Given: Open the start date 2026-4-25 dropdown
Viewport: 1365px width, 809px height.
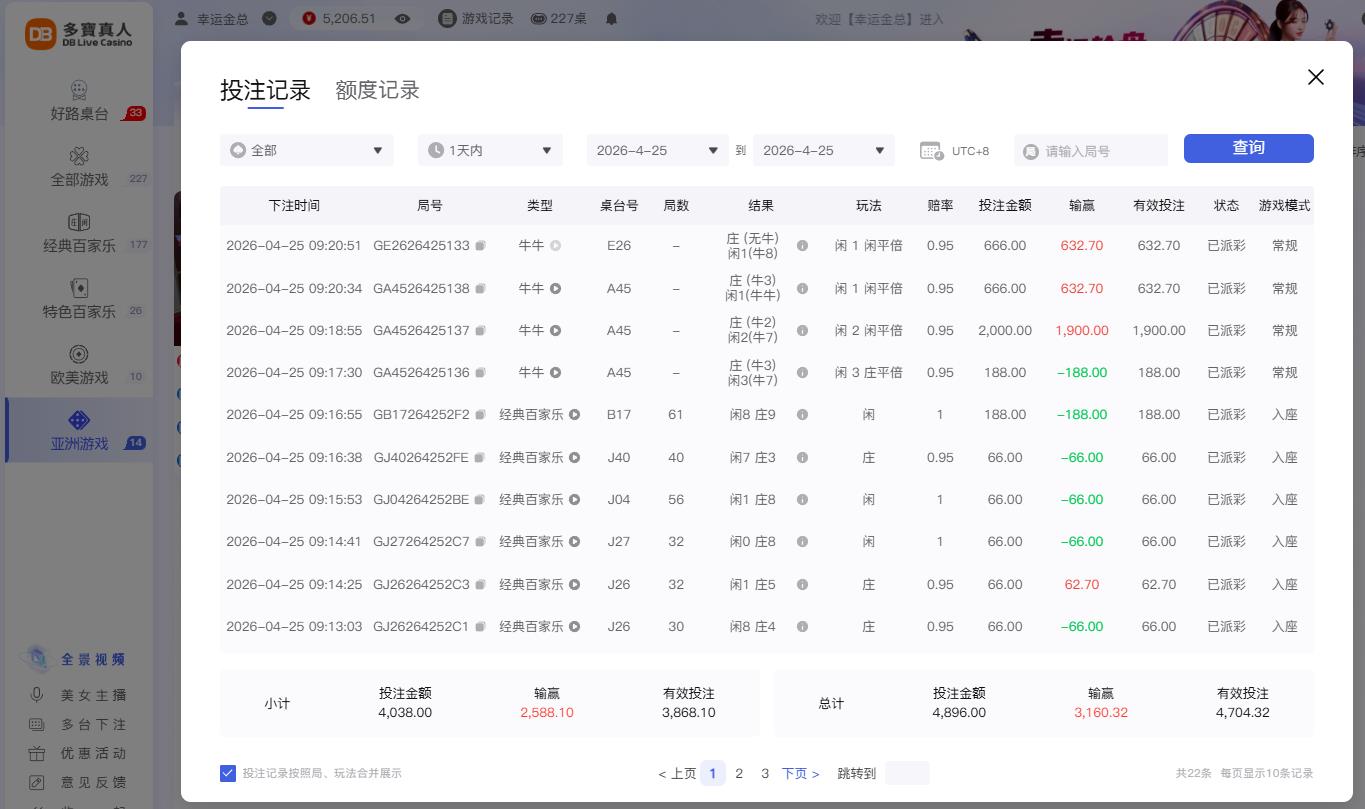Looking at the screenshot, I should (657, 150).
